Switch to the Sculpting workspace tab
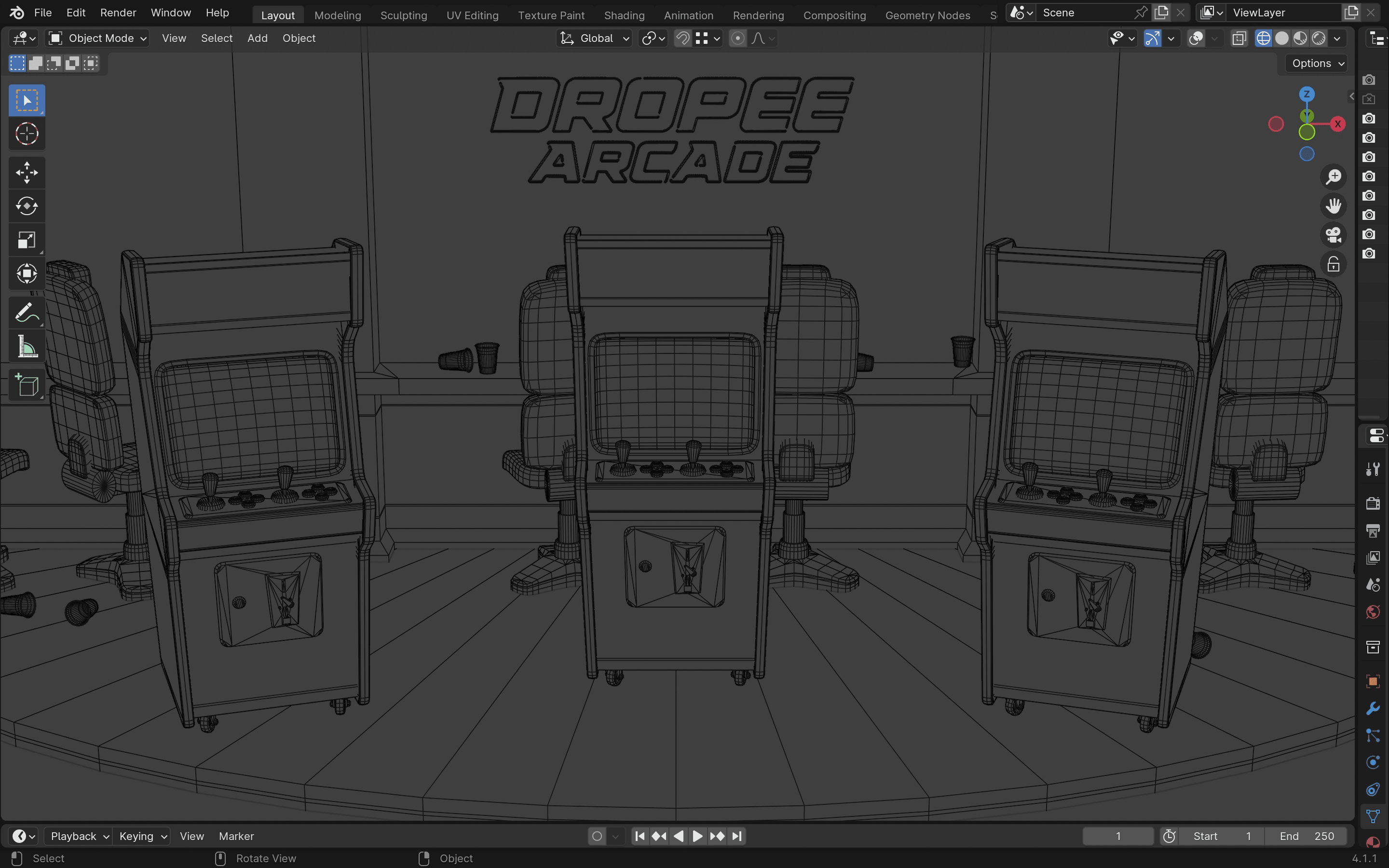The image size is (1389, 868). [404, 15]
